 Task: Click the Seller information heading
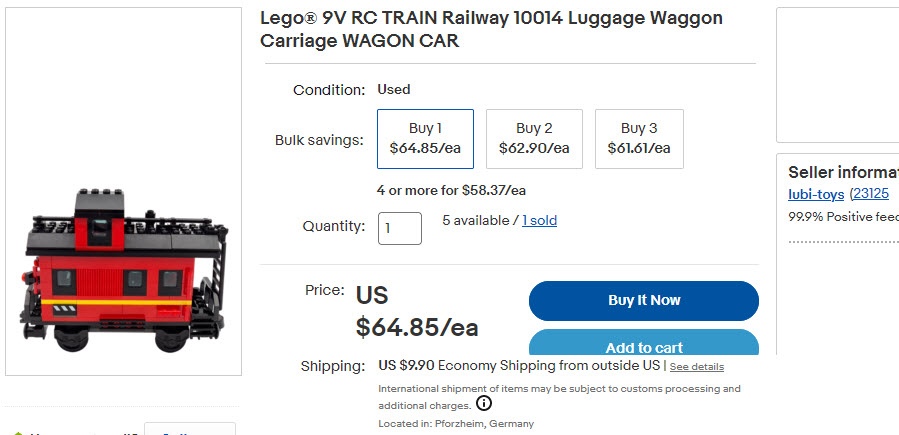pos(843,172)
